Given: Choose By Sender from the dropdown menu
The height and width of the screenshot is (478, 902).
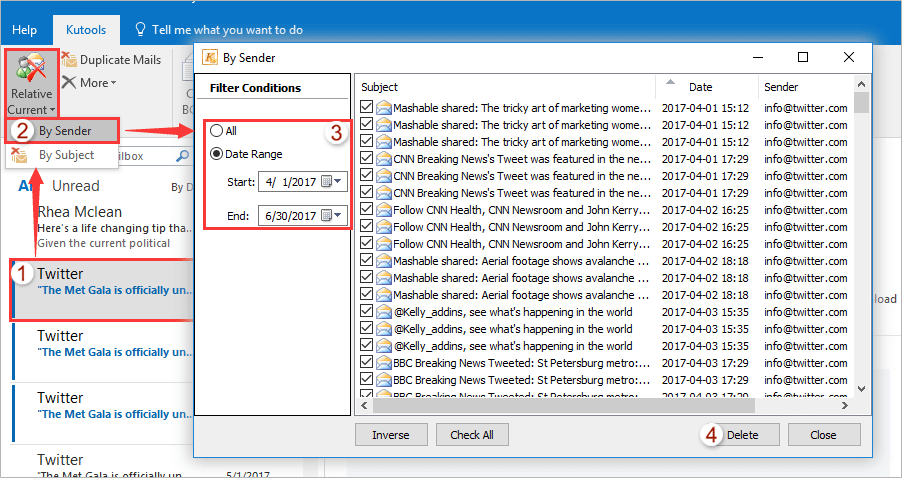Looking at the screenshot, I should pyautogui.click(x=67, y=129).
